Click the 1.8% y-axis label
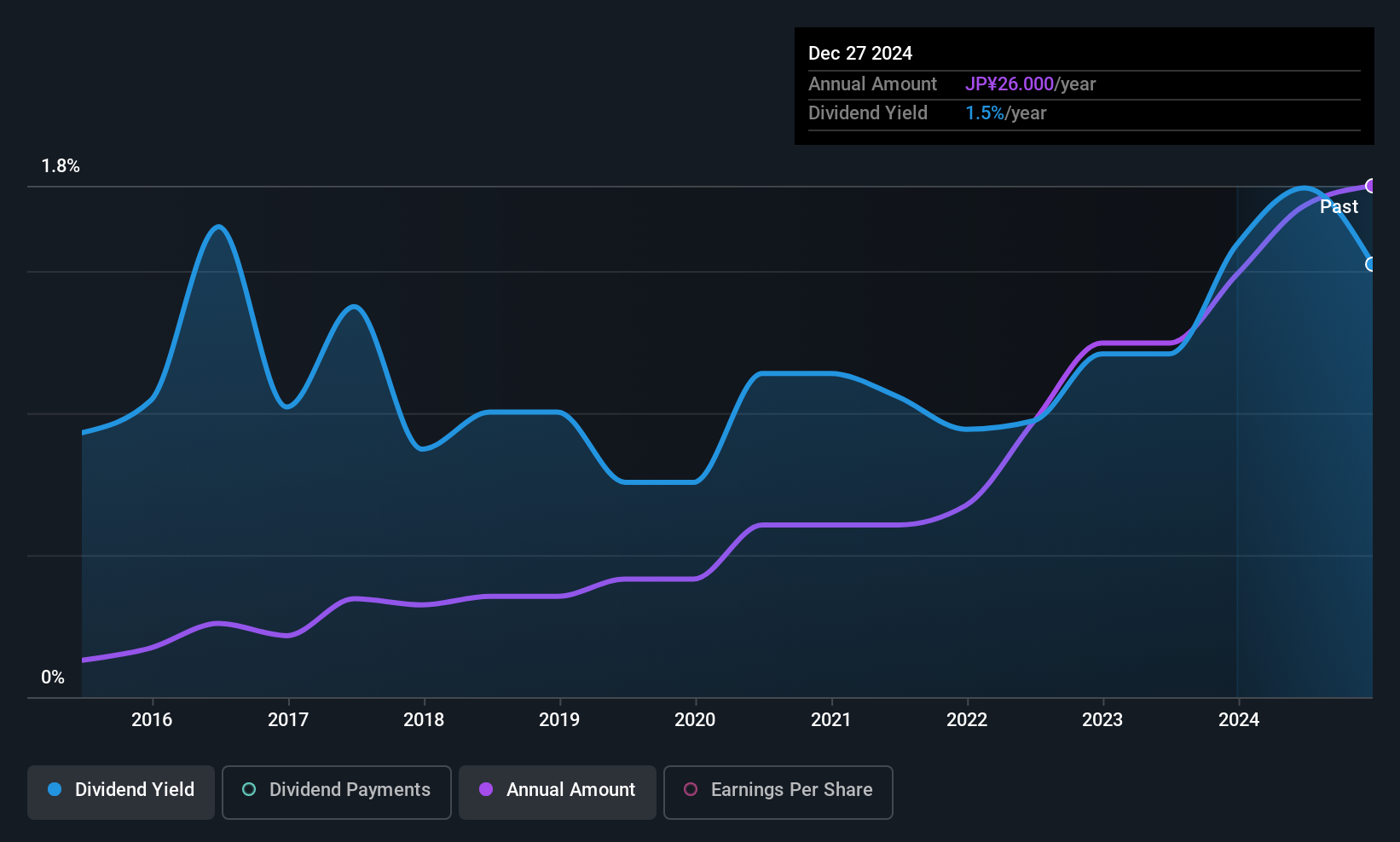The image size is (1400, 842). pos(61,166)
